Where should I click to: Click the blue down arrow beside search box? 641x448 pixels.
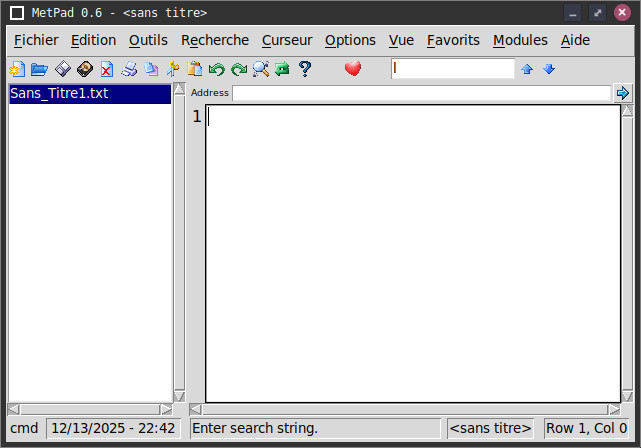coord(549,69)
